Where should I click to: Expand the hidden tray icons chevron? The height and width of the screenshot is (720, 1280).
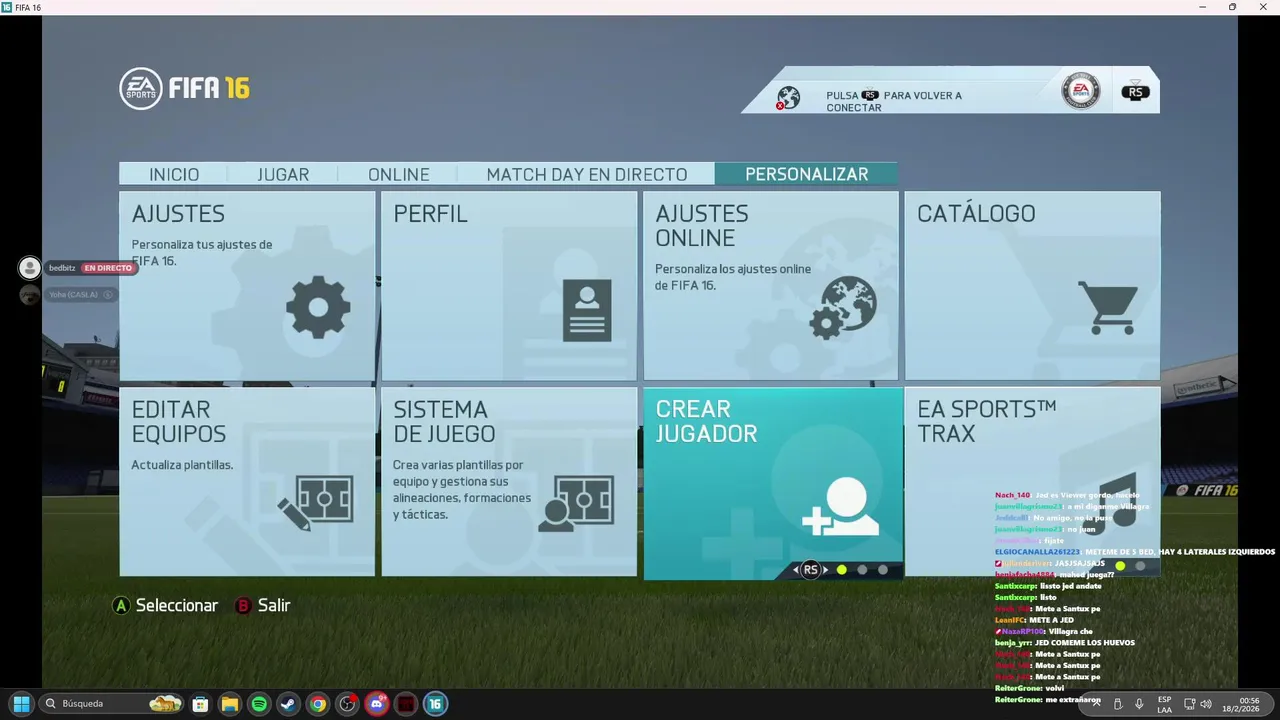tap(1096, 704)
